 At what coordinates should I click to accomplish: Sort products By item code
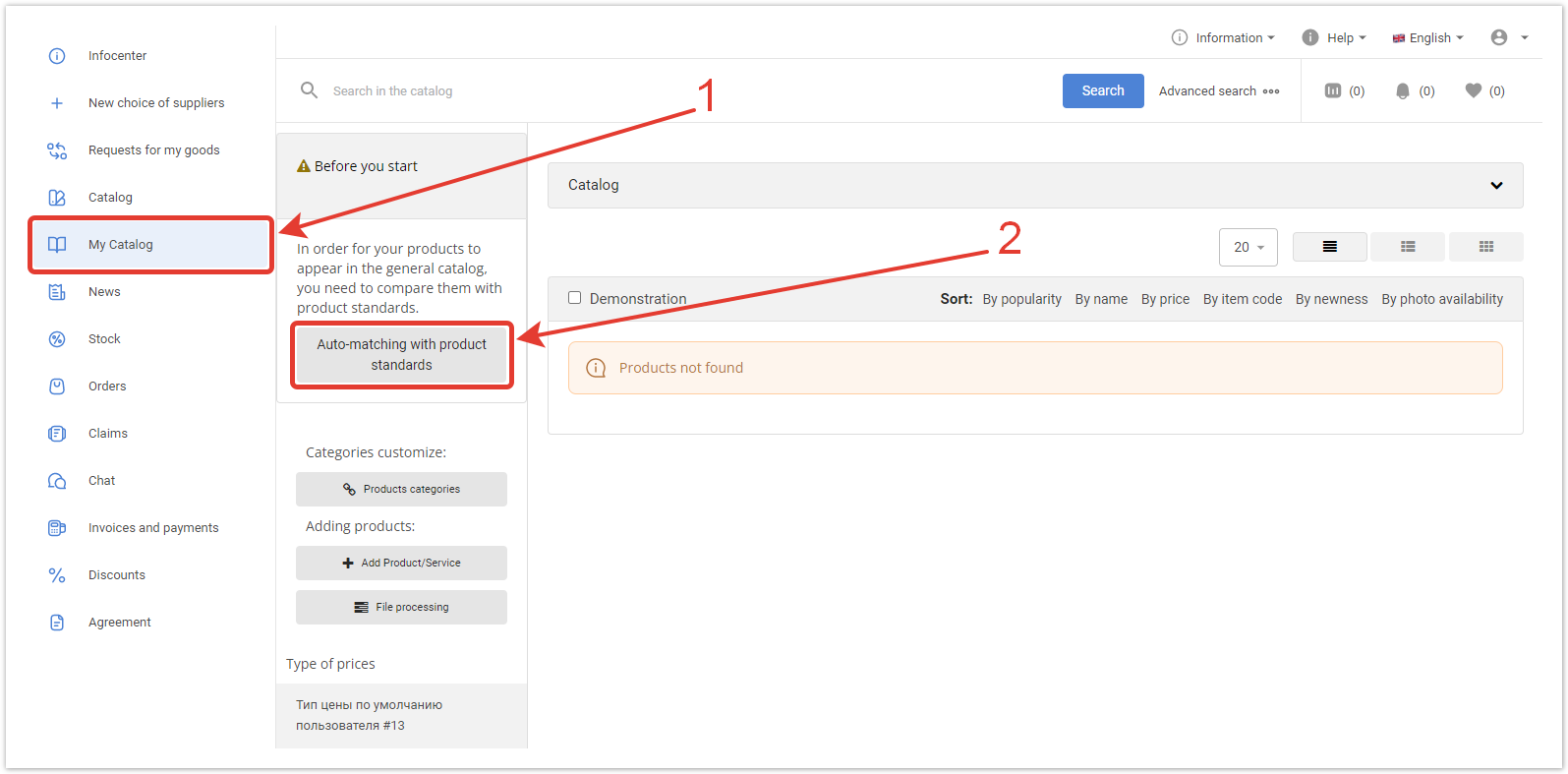1243,299
